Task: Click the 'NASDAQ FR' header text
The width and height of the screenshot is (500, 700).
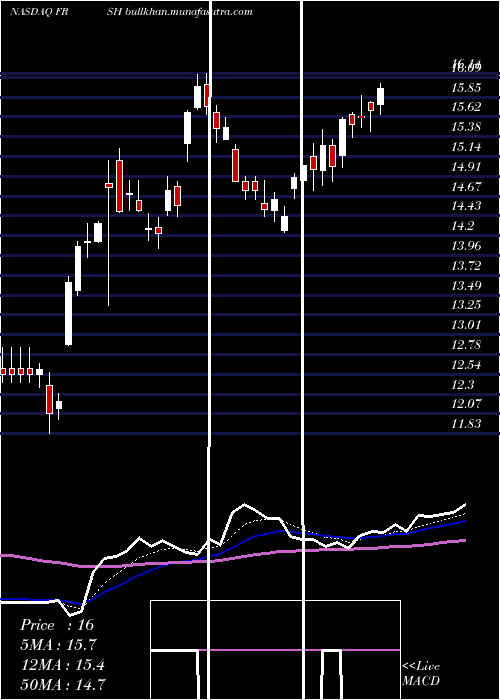Action: pos(39,12)
